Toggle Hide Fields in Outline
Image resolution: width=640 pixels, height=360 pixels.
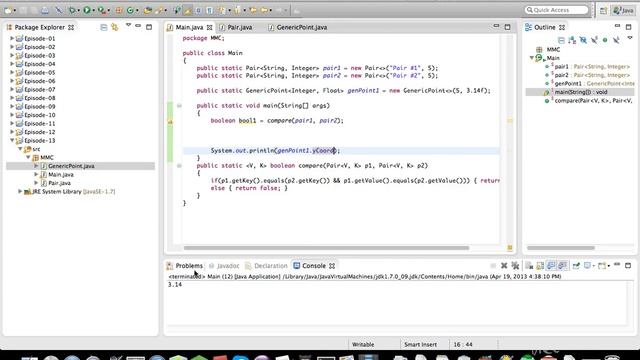click(583, 40)
